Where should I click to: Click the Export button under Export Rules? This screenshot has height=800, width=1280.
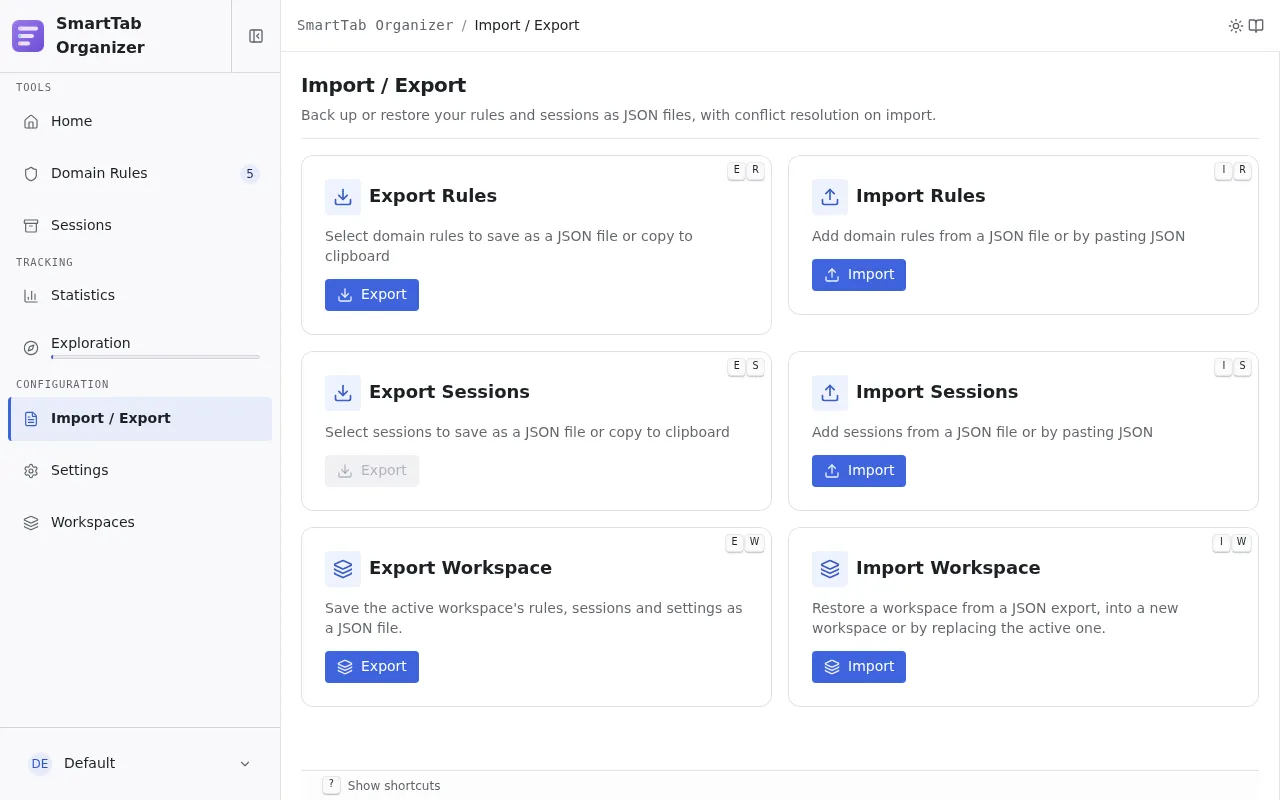point(372,295)
